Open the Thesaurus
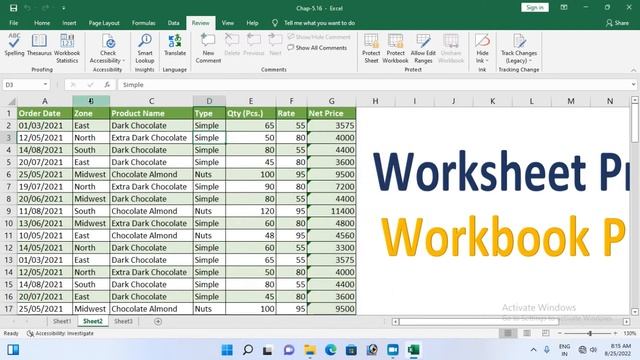The width and height of the screenshot is (640, 360). click(x=39, y=45)
